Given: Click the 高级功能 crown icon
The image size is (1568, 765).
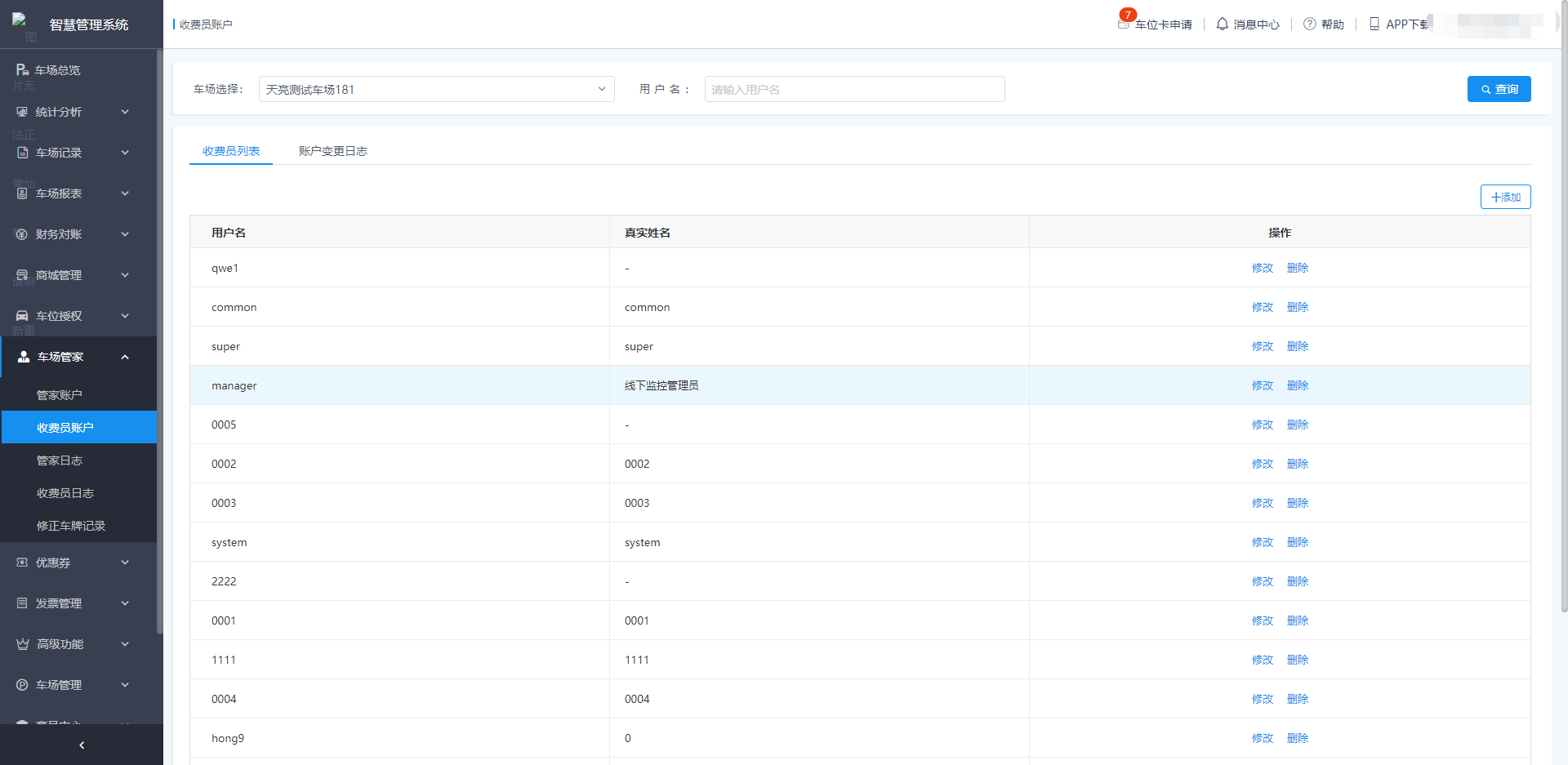Looking at the screenshot, I should pos(23,644).
